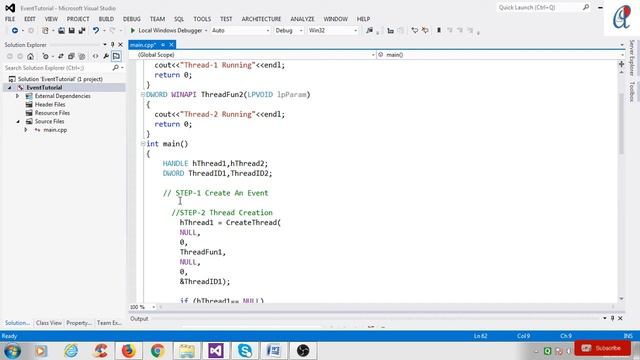Switch to the Class View tab
Image resolution: width=640 pixels, height=360 pixels.
tap(49, 323)
